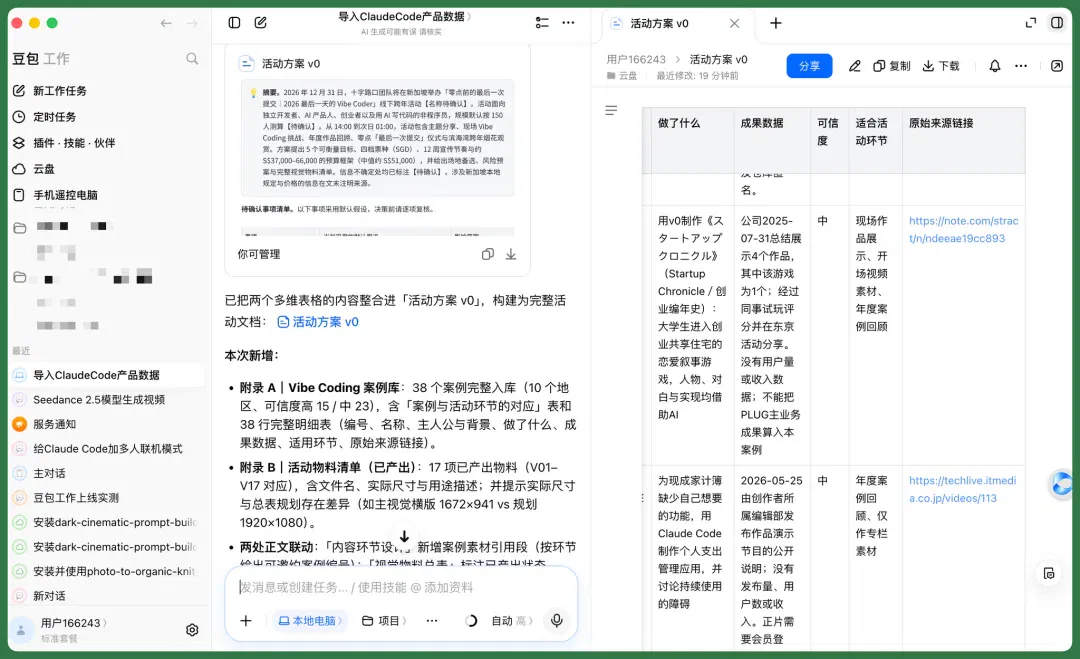Click the message input field
The image size is (1080, 659).
pyautogui.click(x=401, y=587)
